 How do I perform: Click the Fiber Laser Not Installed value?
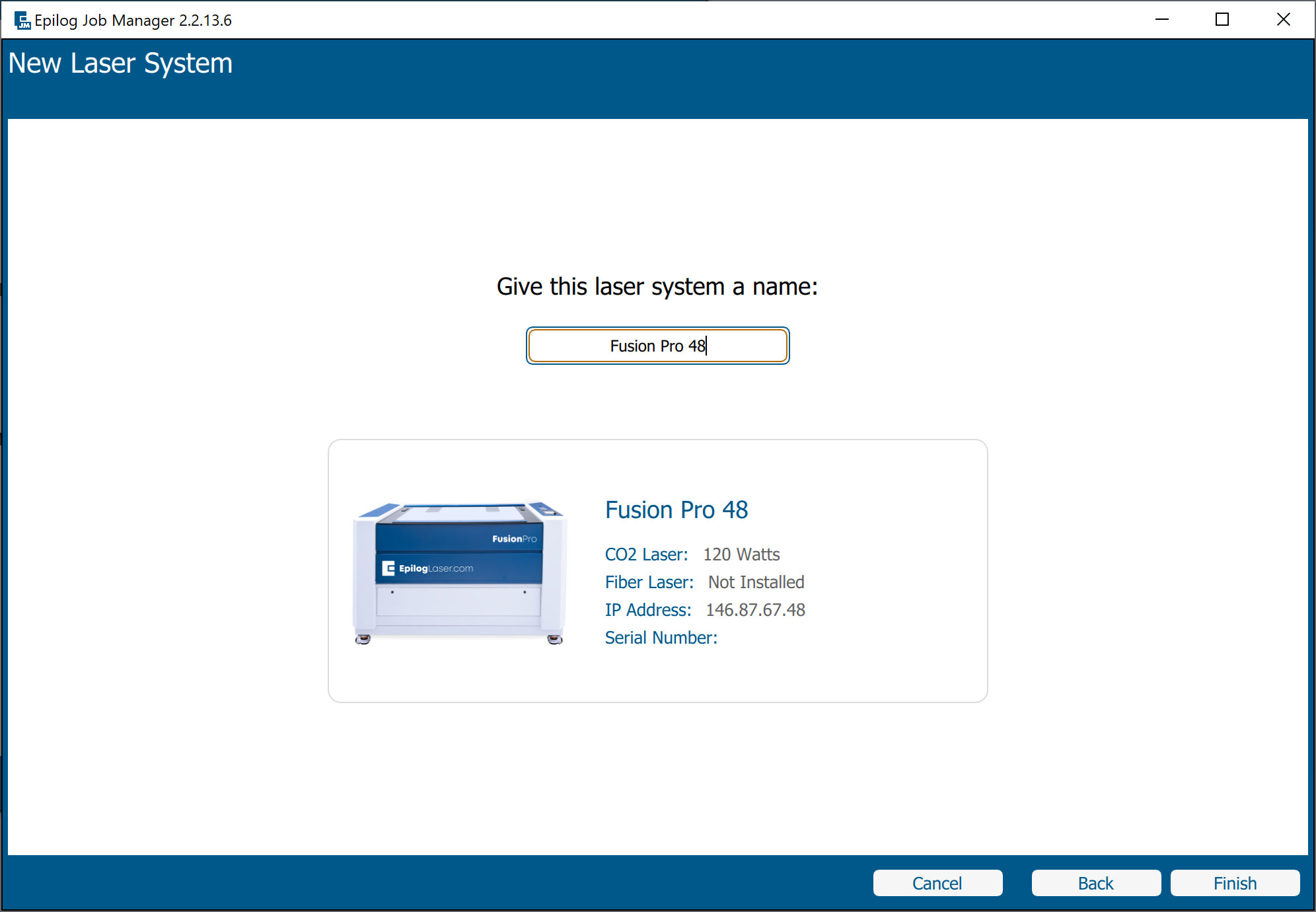[756, 582]
